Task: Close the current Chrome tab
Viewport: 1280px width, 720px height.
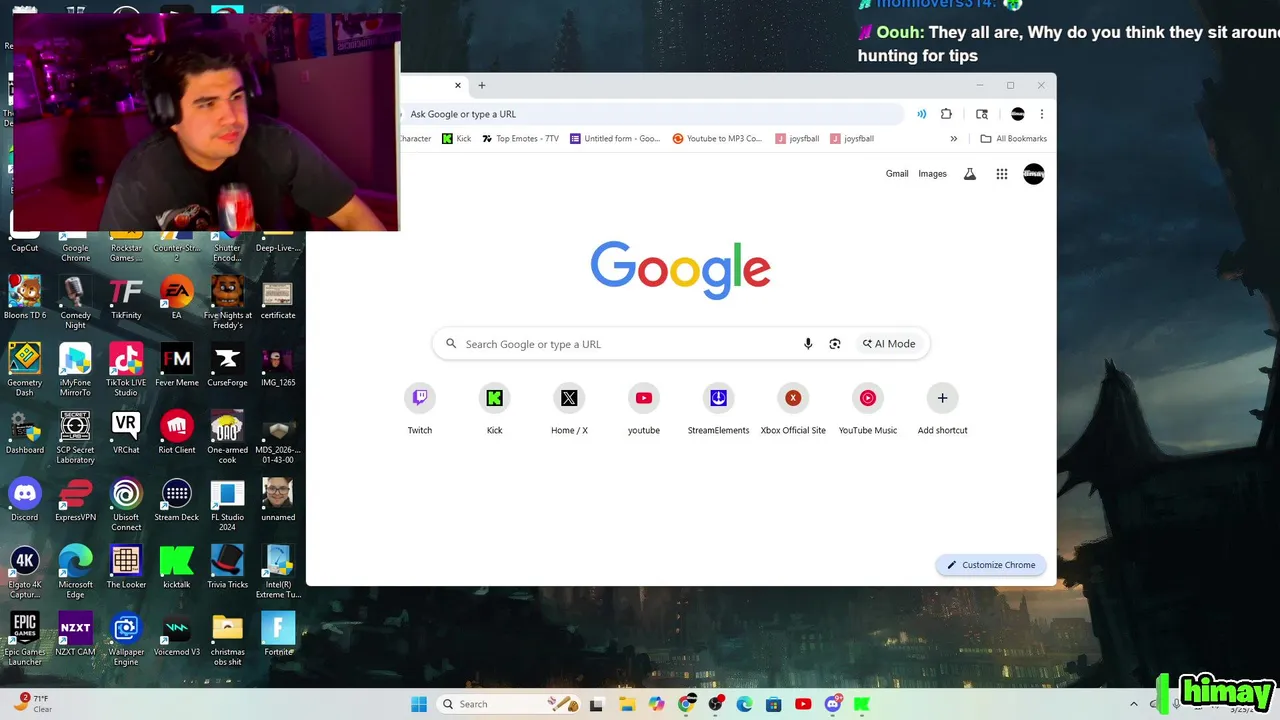Action: [x=458, y=85]
